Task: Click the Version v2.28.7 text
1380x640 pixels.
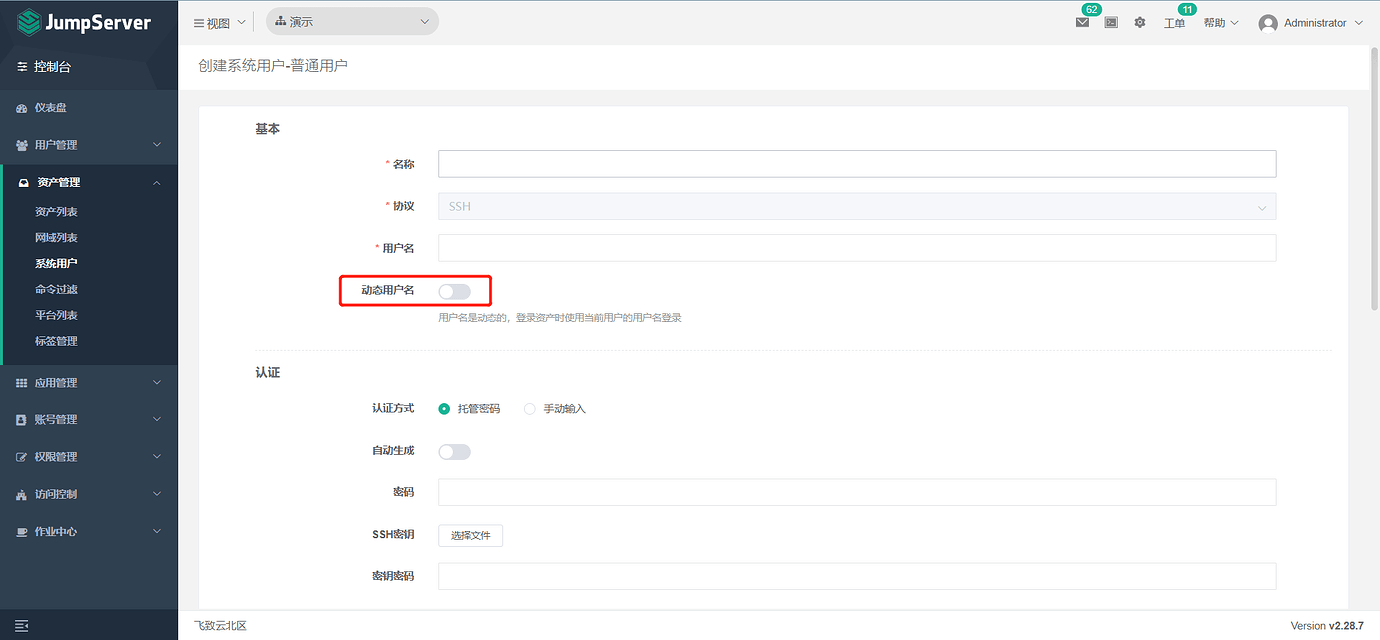Action: 1327,626
